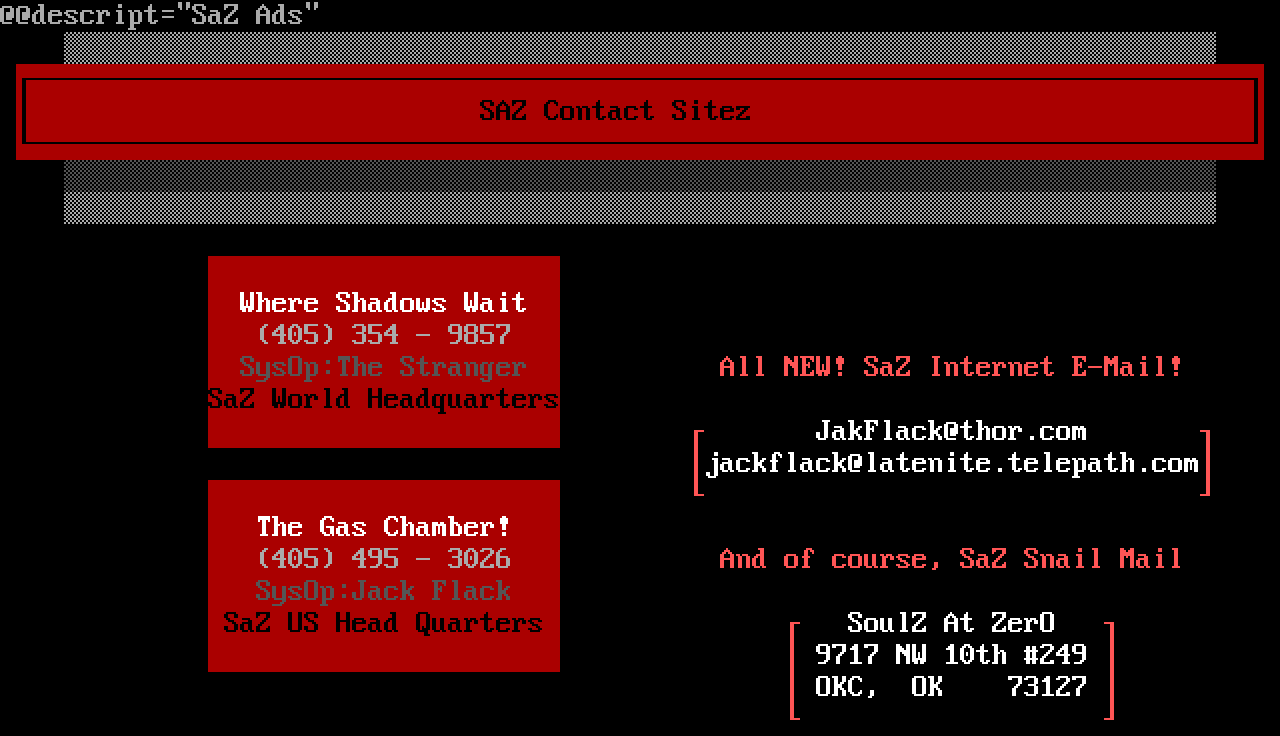Click the SysOp:Jack Flack line
The height and width of the screenshot is (736, 1280).
click(x=383, y=591)
